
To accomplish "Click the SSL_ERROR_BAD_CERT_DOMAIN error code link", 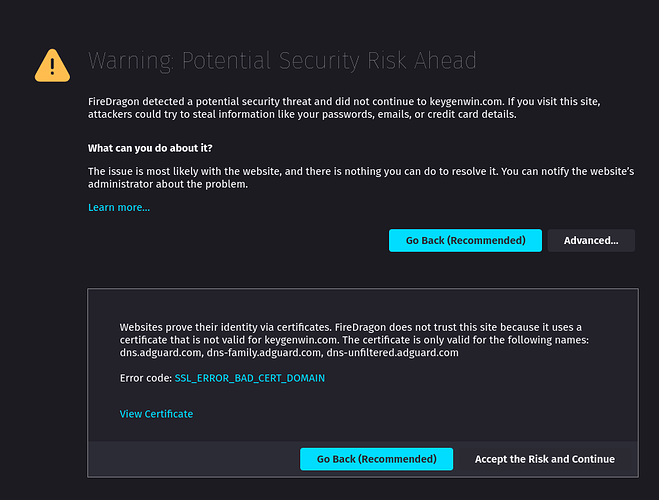I will (250, 378).
